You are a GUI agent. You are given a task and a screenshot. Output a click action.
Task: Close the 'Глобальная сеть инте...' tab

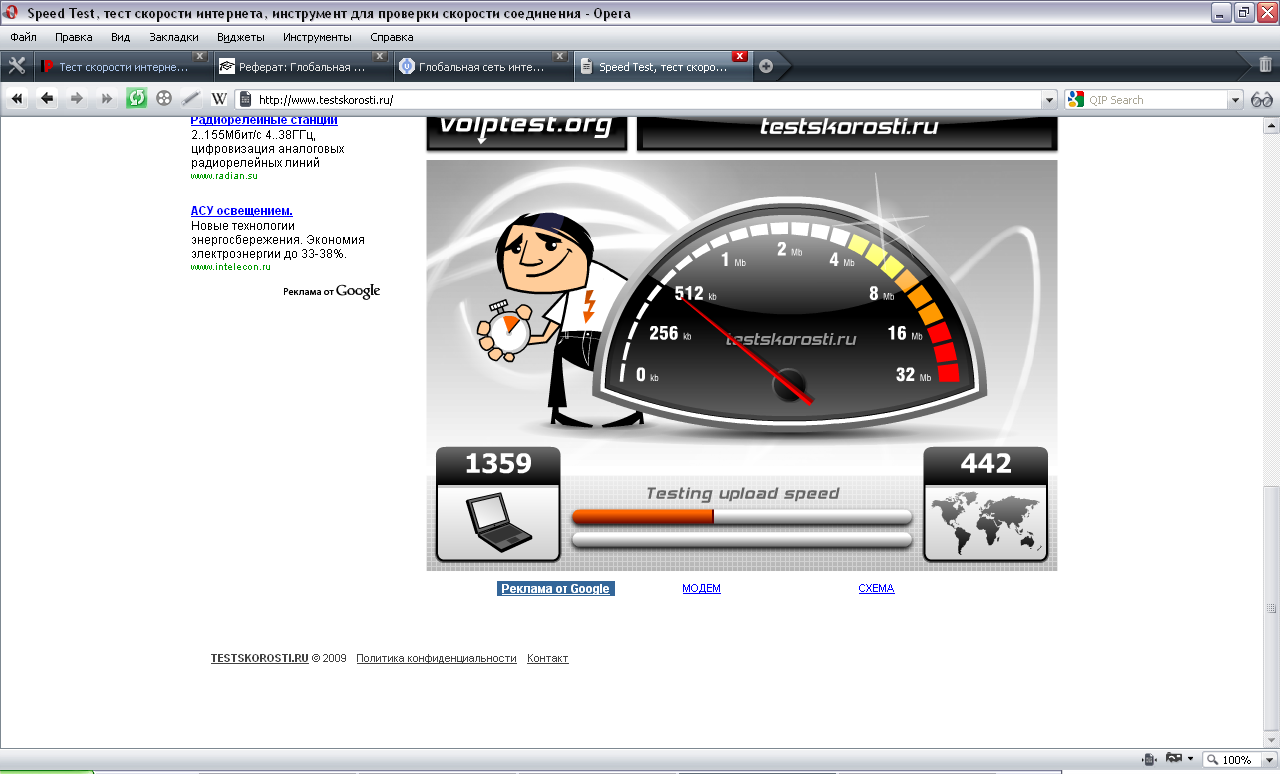point(560,56)
